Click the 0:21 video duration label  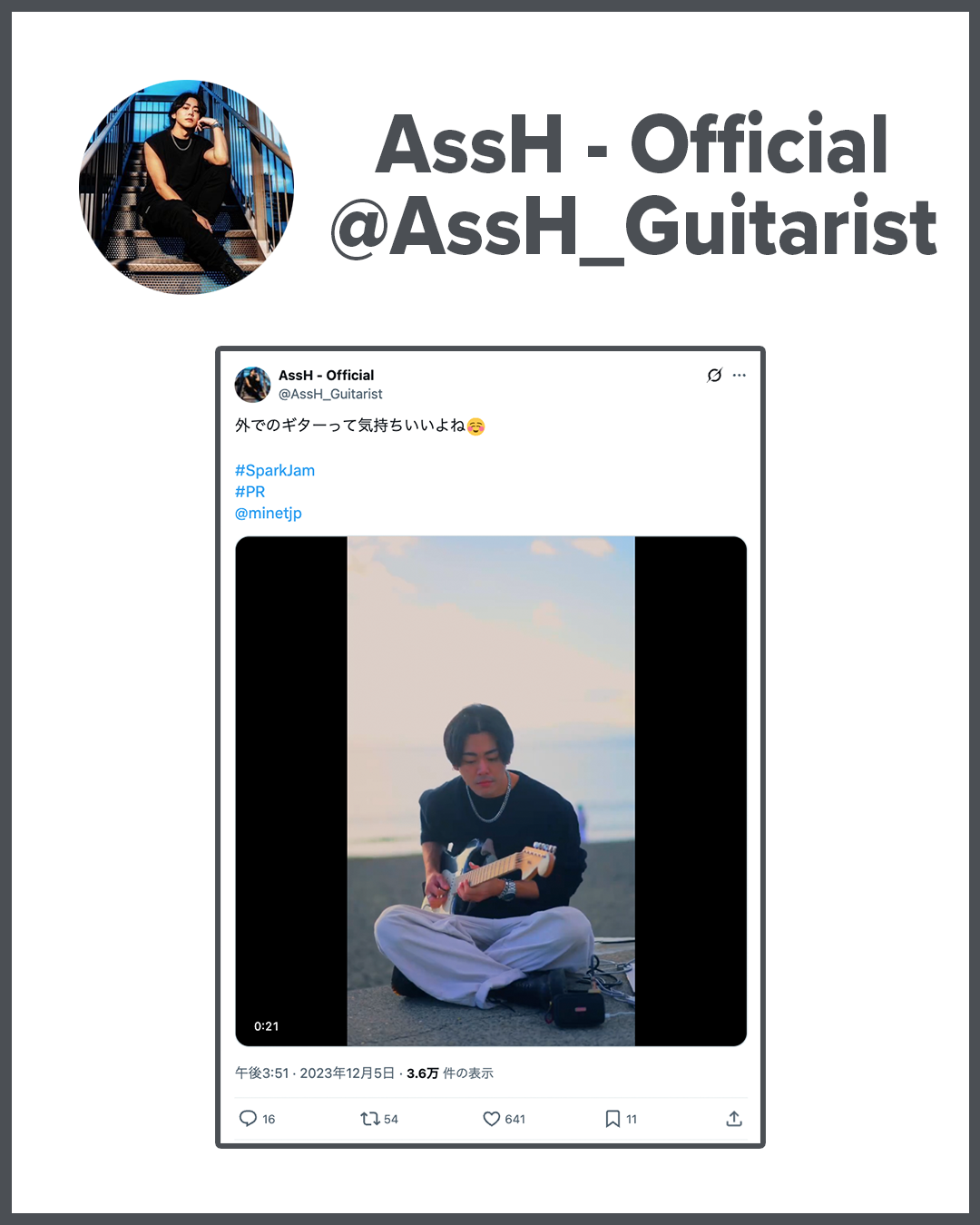[x=267, y=1026]
